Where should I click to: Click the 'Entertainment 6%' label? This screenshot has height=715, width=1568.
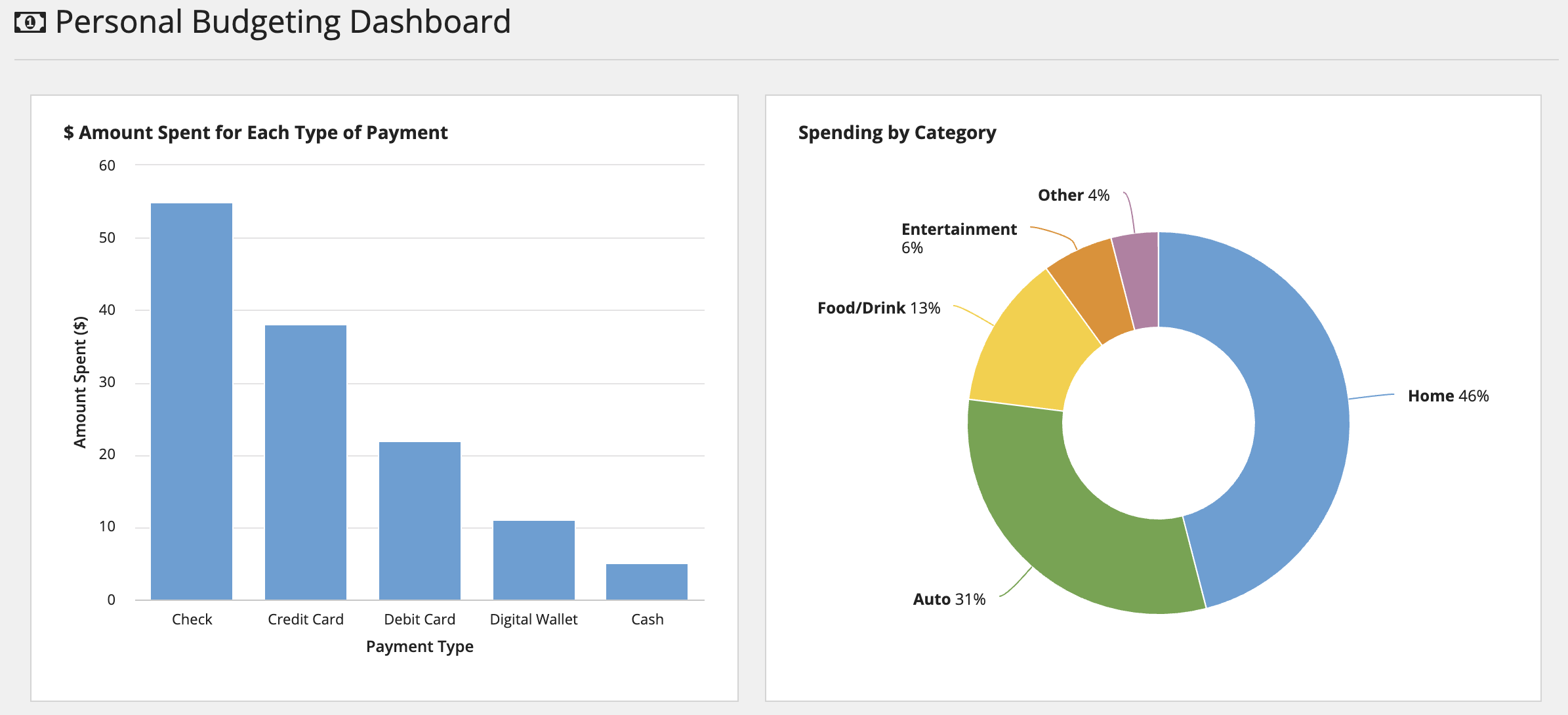[x=959, y=238]
